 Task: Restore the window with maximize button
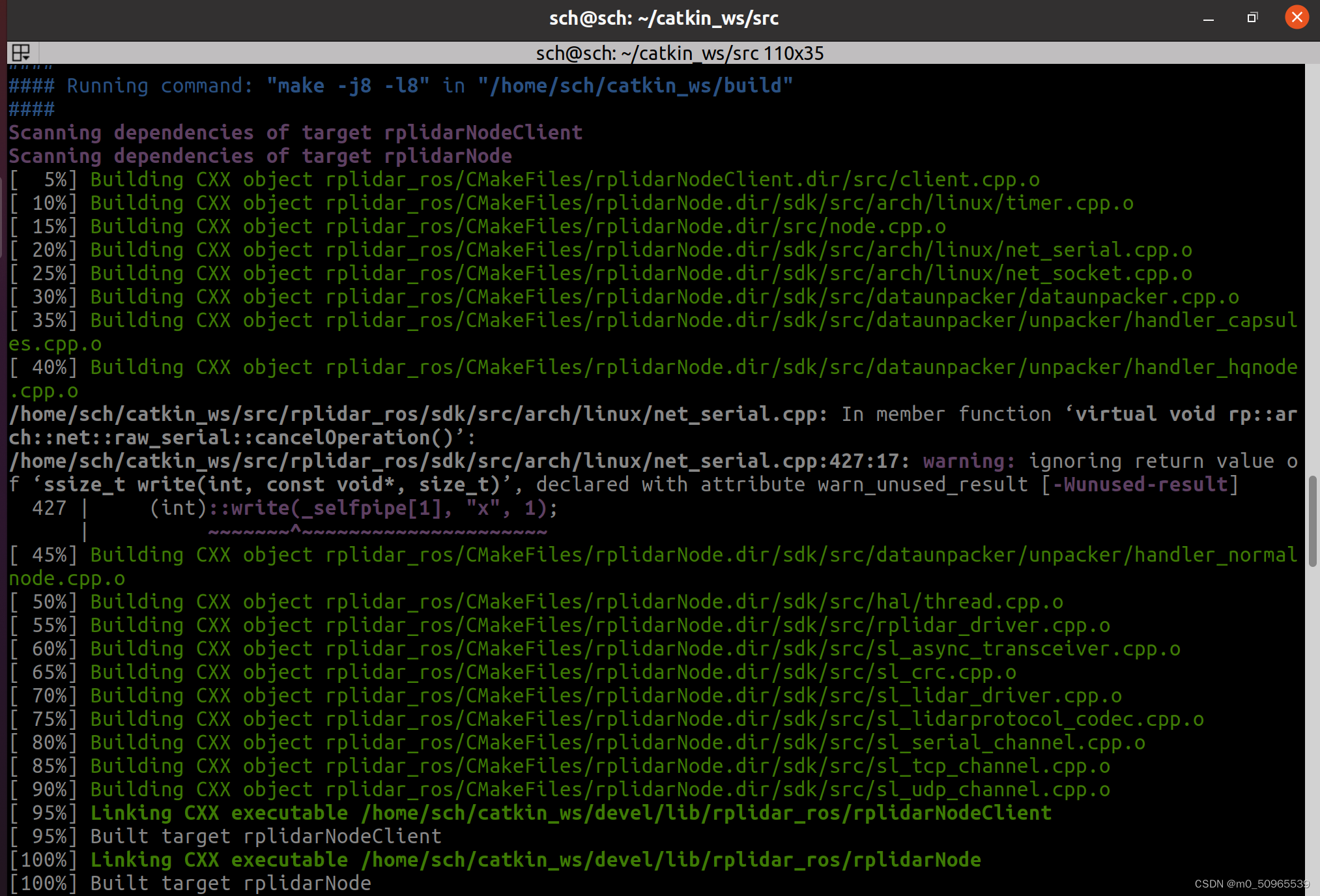1252,18
